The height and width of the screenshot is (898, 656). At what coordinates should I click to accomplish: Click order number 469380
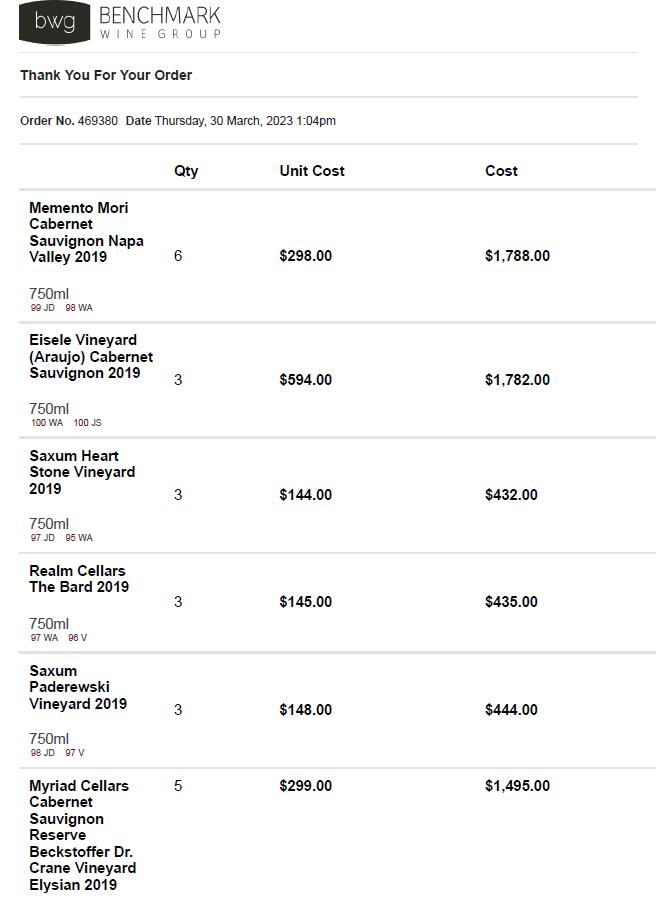click(x=97, y=121)
